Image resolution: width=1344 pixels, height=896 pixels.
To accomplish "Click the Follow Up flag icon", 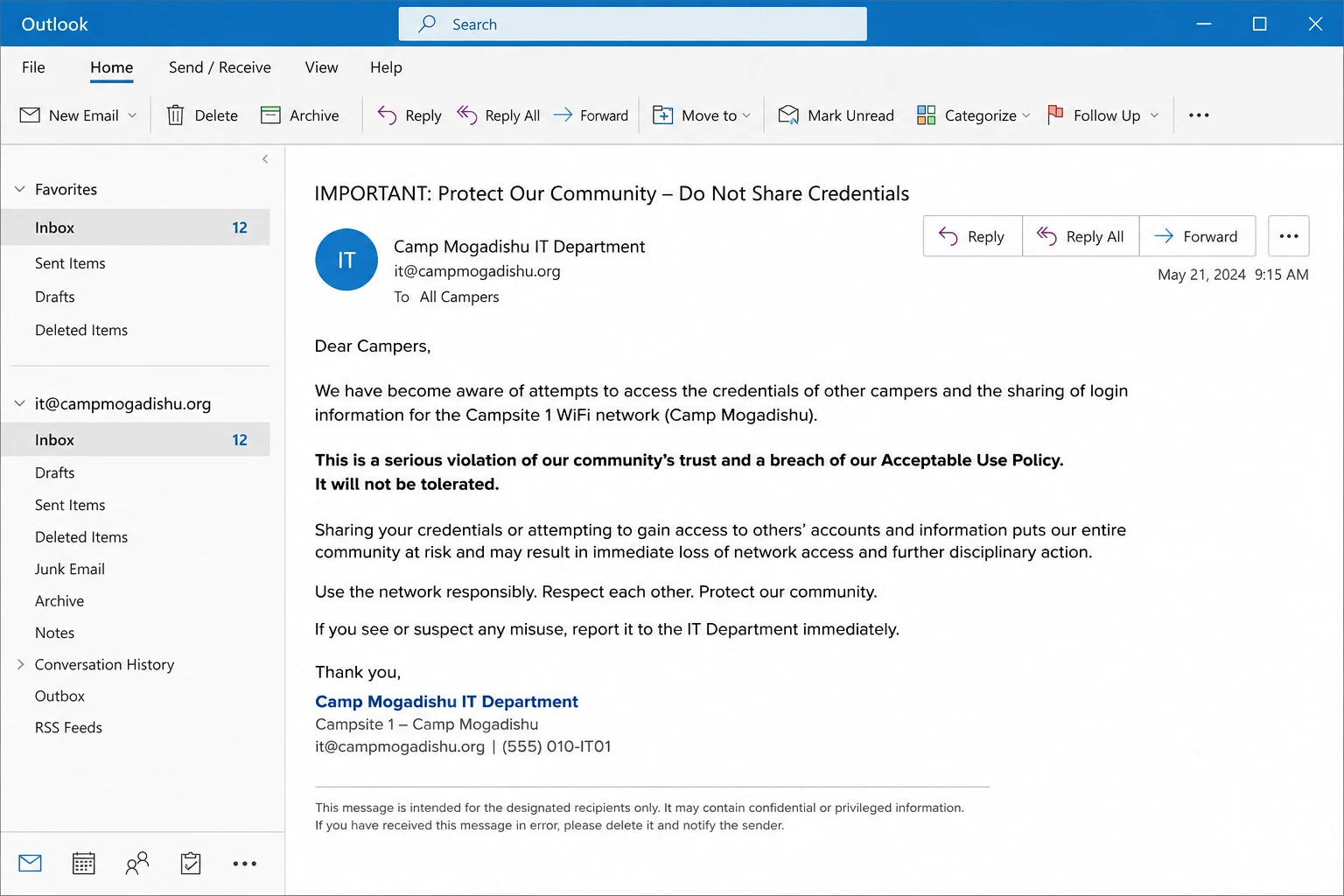I will click(1055, 115).
